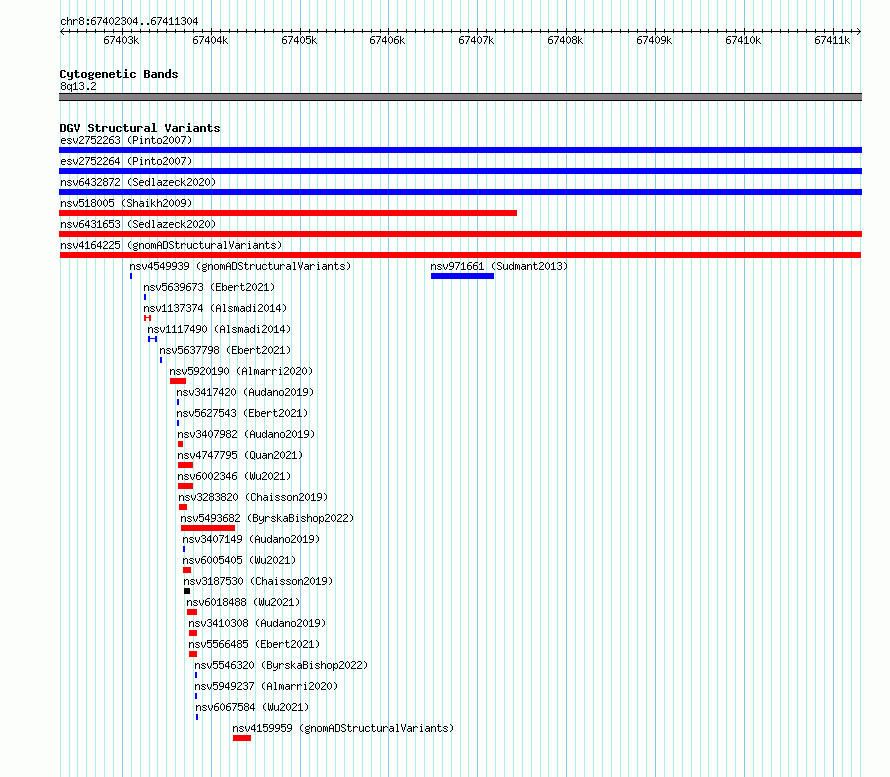Open nsv5566485 (Ebert2021) label

254,644
